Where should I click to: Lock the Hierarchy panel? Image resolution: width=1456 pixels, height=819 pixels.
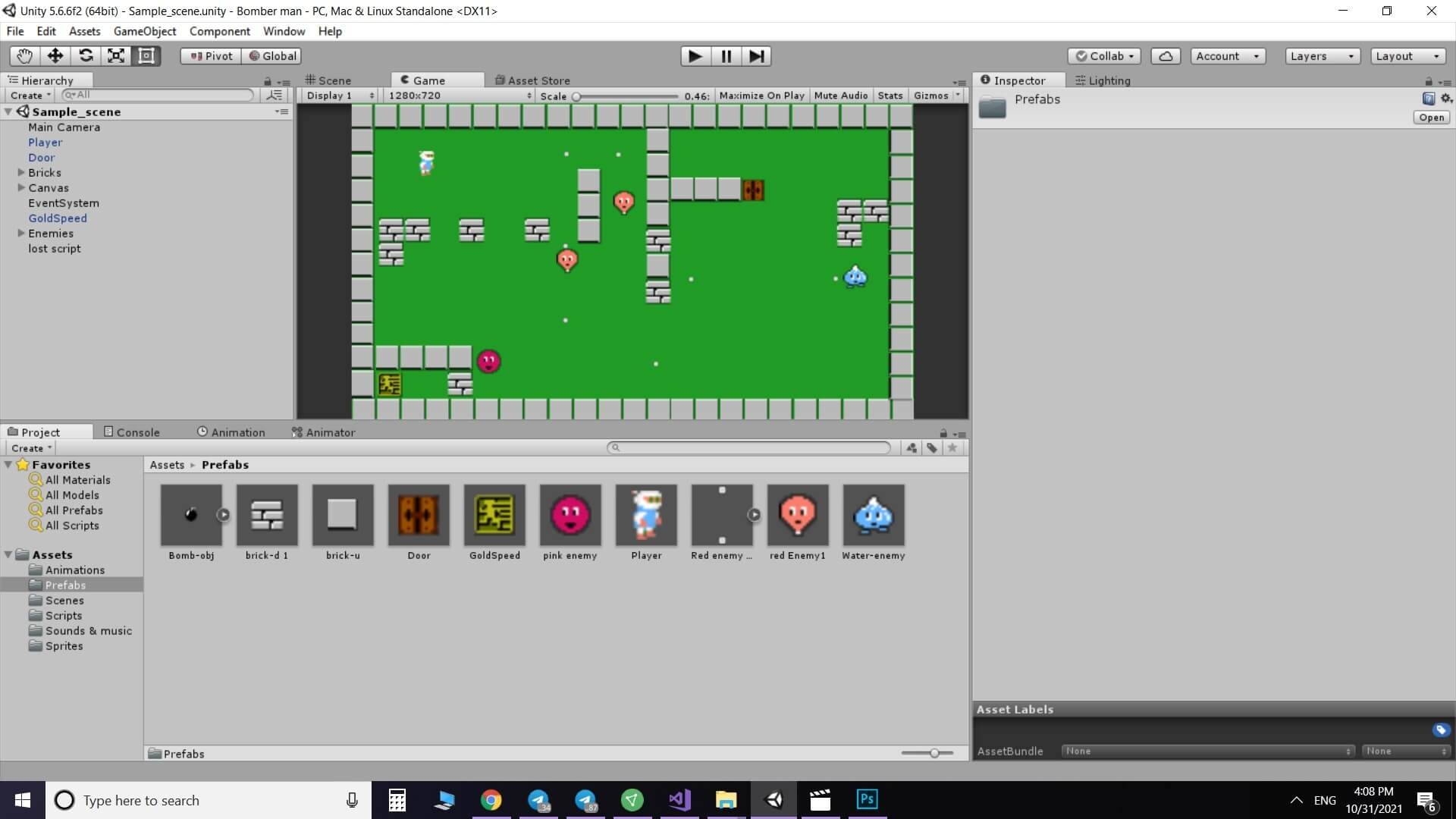pos(267,81)
